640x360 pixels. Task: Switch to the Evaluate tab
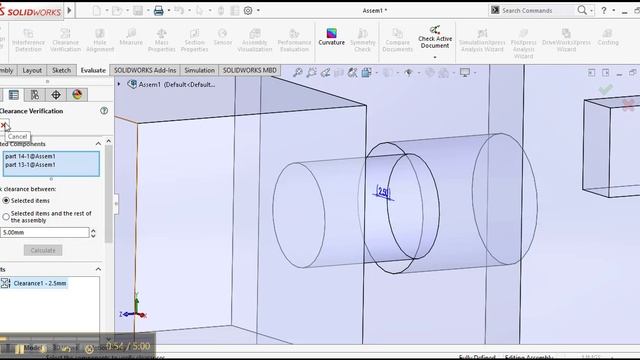click(x=93, y=70)
